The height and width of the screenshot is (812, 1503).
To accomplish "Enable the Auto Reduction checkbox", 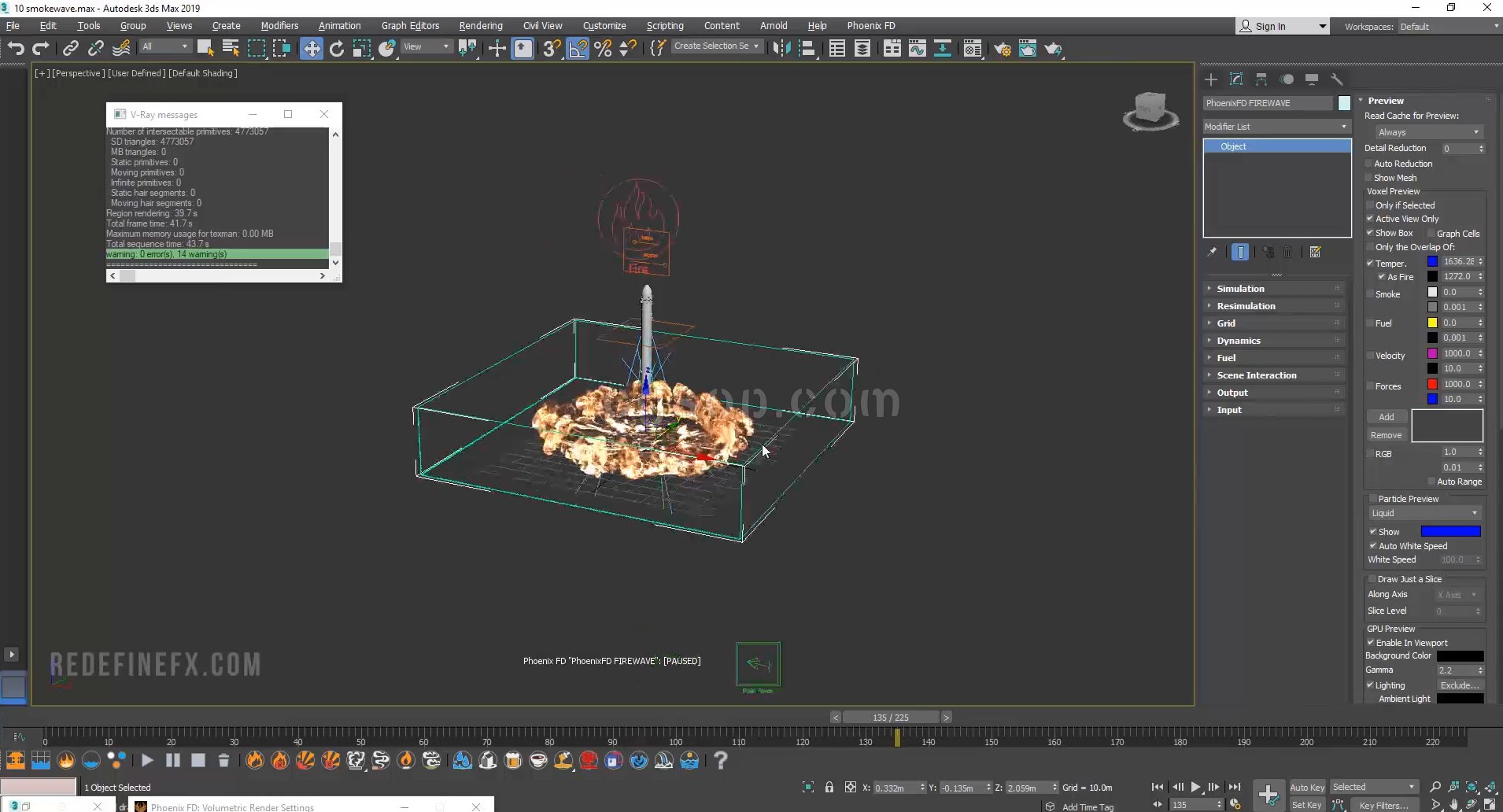I will click(1369, 164).
